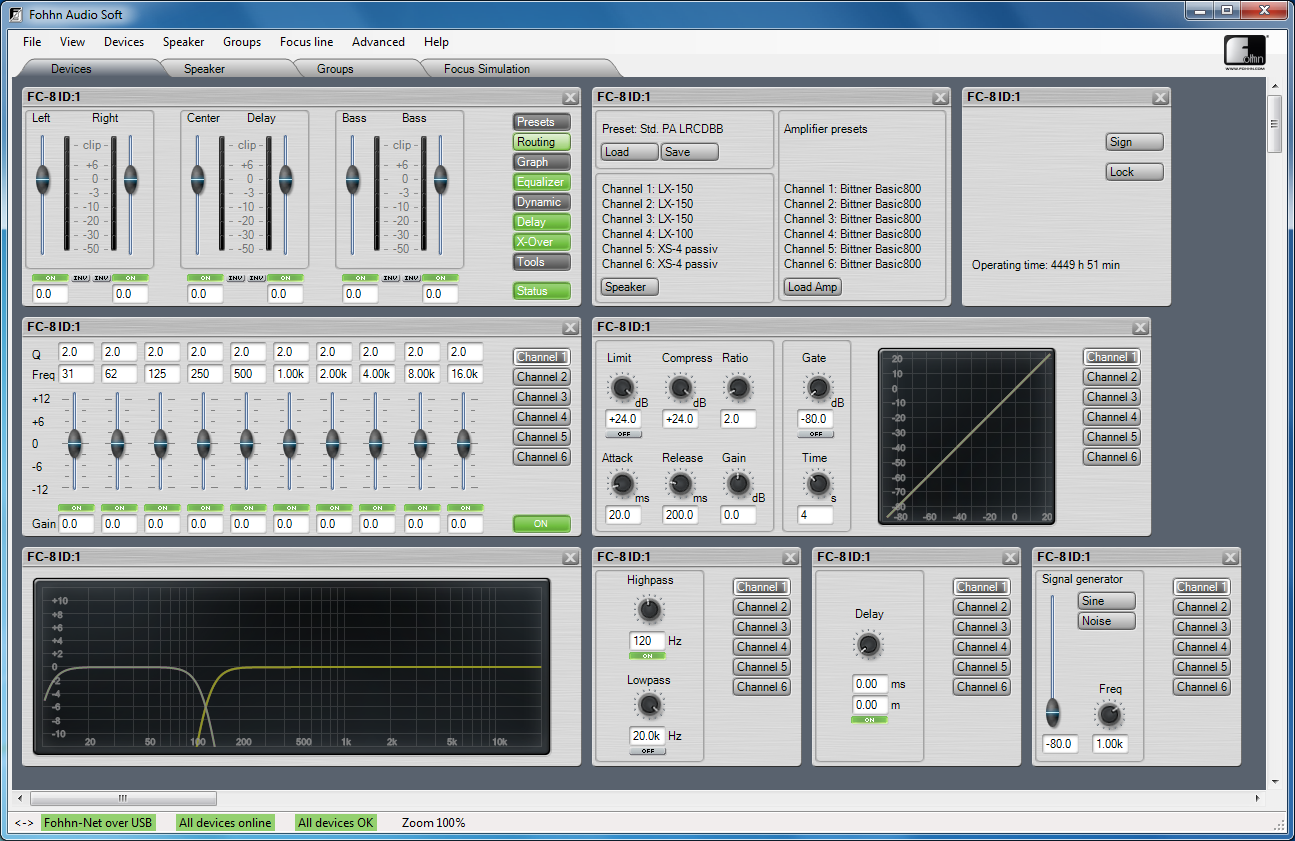This screenshot has width=1295, height=841.
Task: Click the Fohhn logo at top right
Action: [x=1246, y=52]
